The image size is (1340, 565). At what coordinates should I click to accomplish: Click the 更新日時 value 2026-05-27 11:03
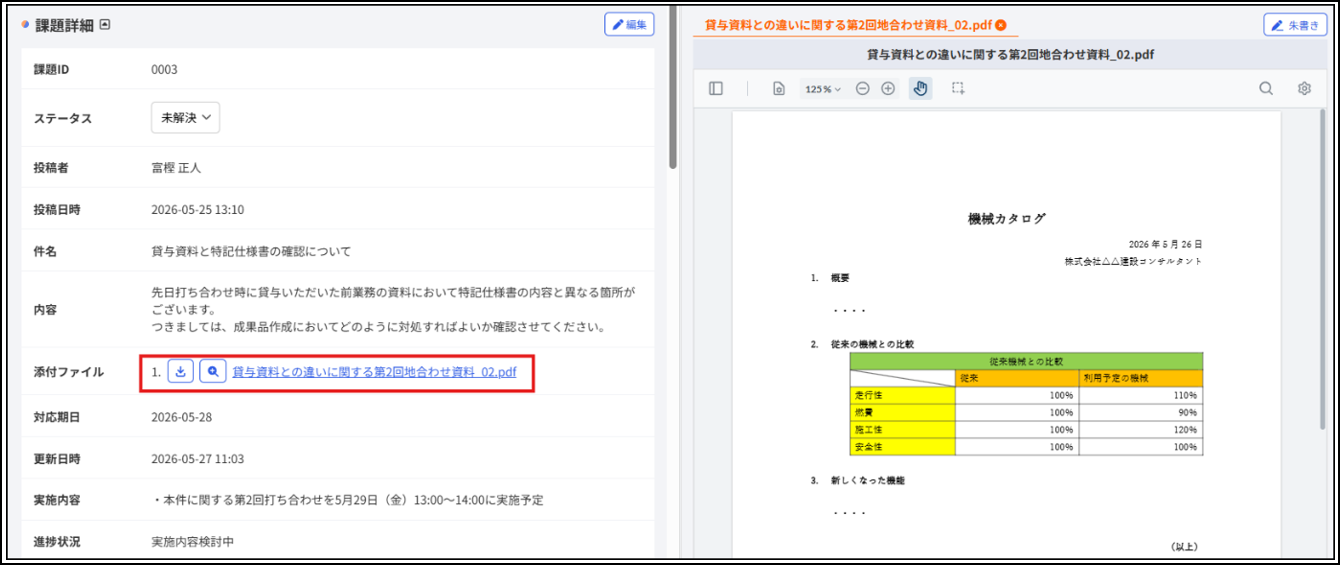[x=197, y=458]
